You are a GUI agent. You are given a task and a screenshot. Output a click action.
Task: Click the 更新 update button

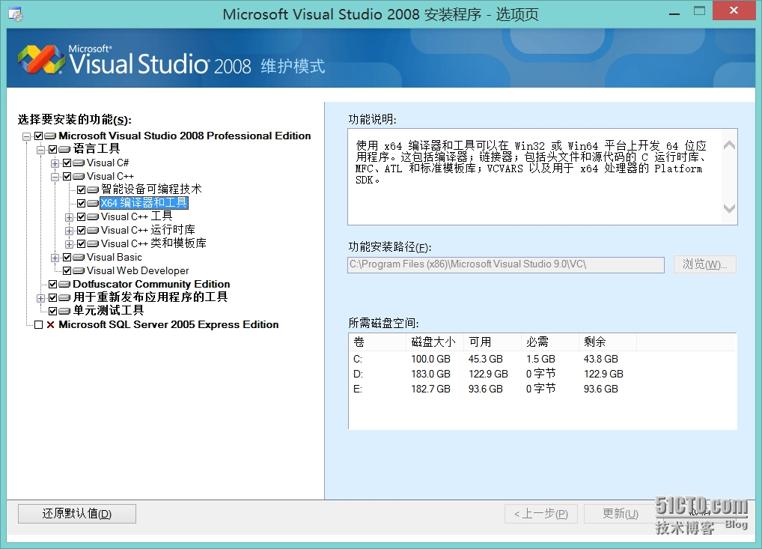point(620,514)
